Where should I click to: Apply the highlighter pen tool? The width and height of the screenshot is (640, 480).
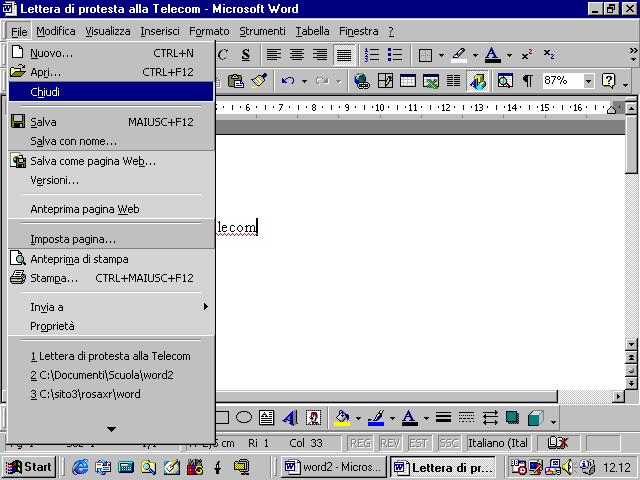tap(459, 55)
